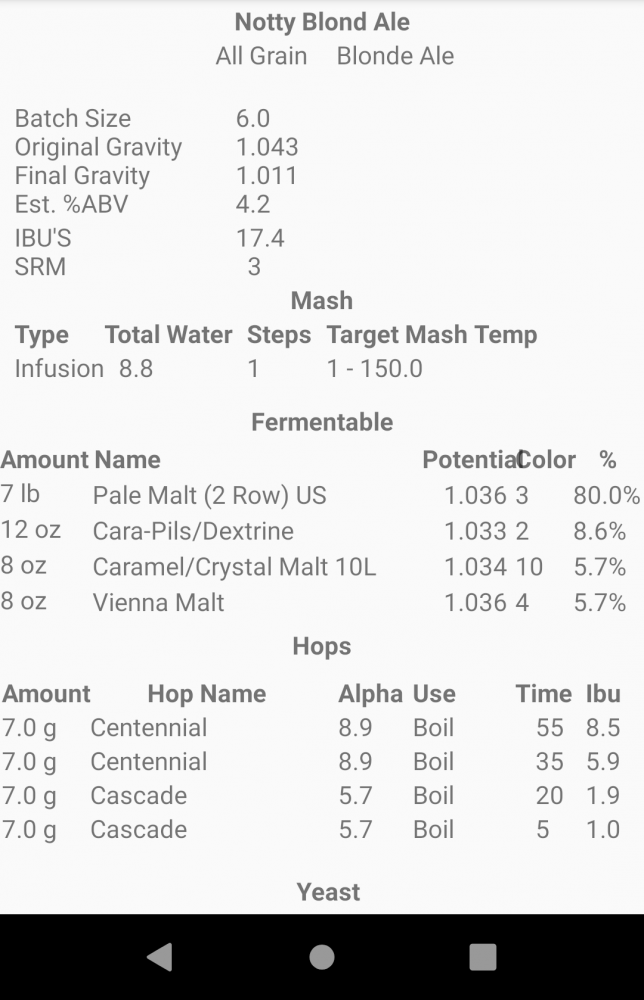Tap the recent apps square icon
644x1000 pixels.
483,957
